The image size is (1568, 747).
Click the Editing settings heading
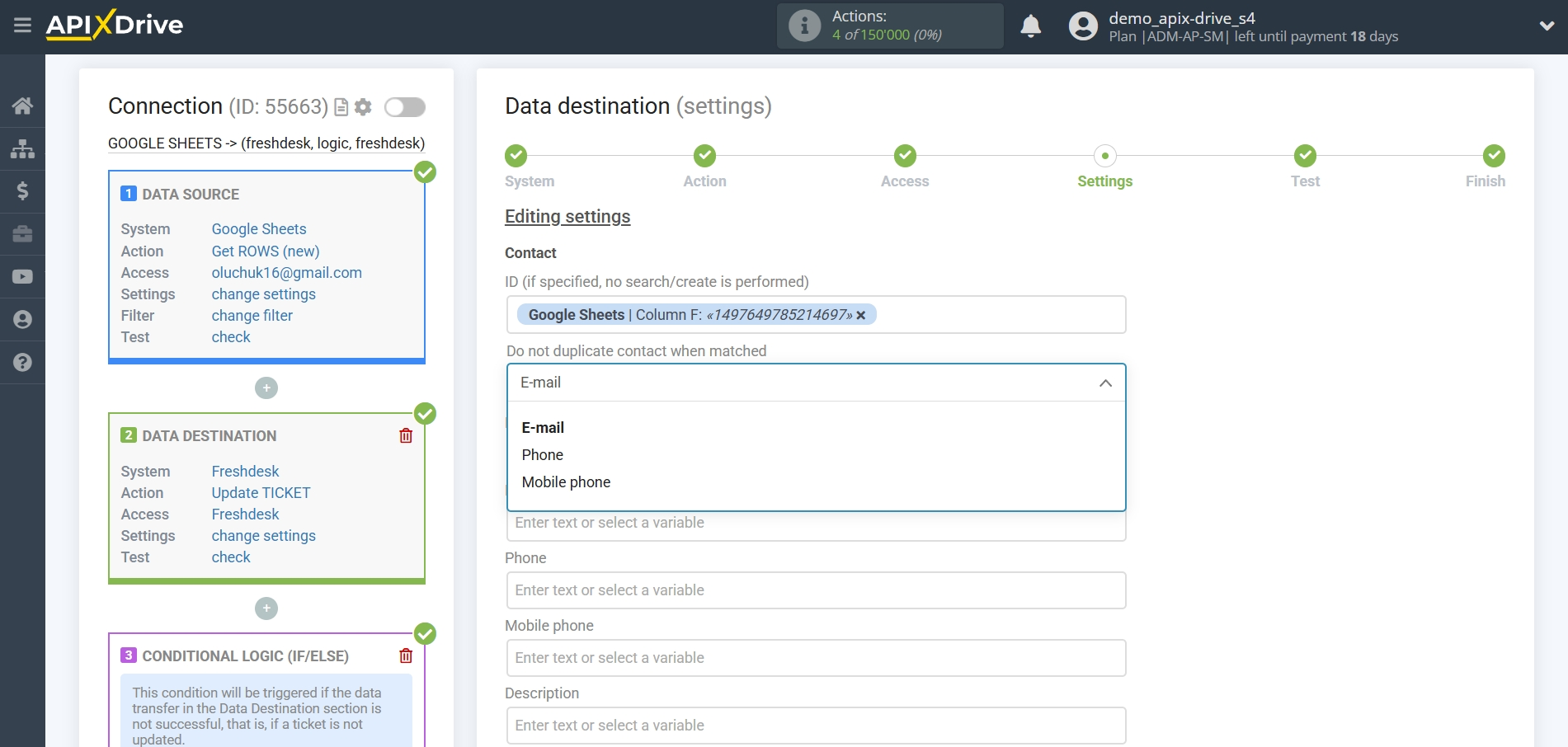click(567, 217)
